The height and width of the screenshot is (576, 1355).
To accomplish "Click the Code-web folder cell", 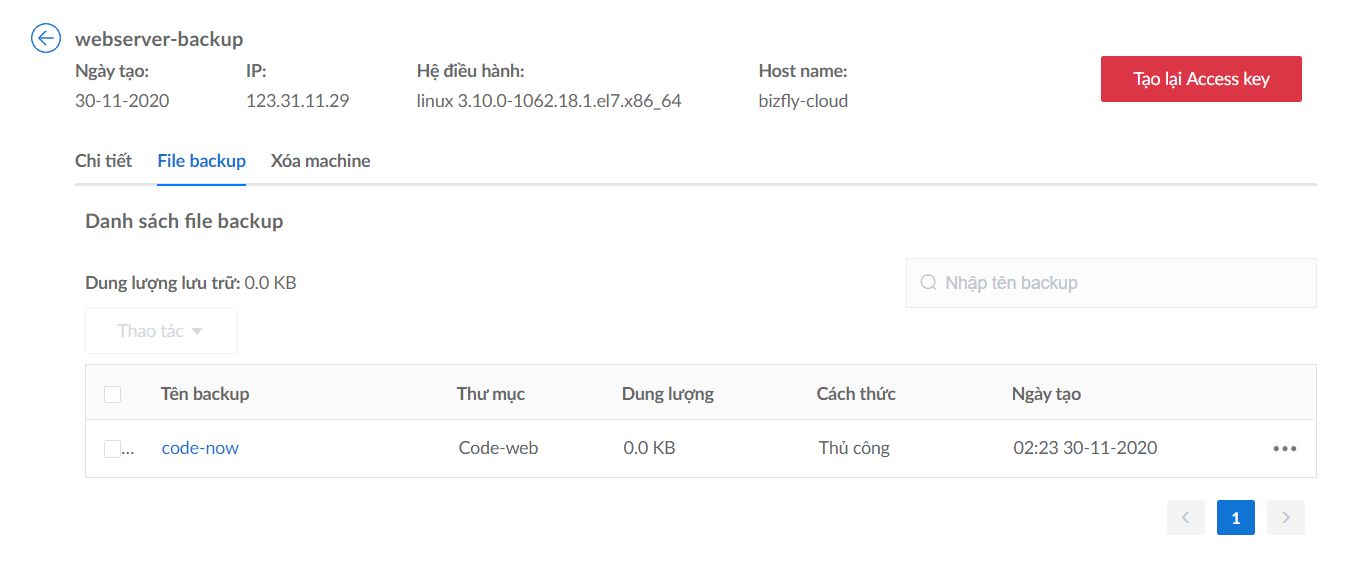I will click(x=498, y=448).
